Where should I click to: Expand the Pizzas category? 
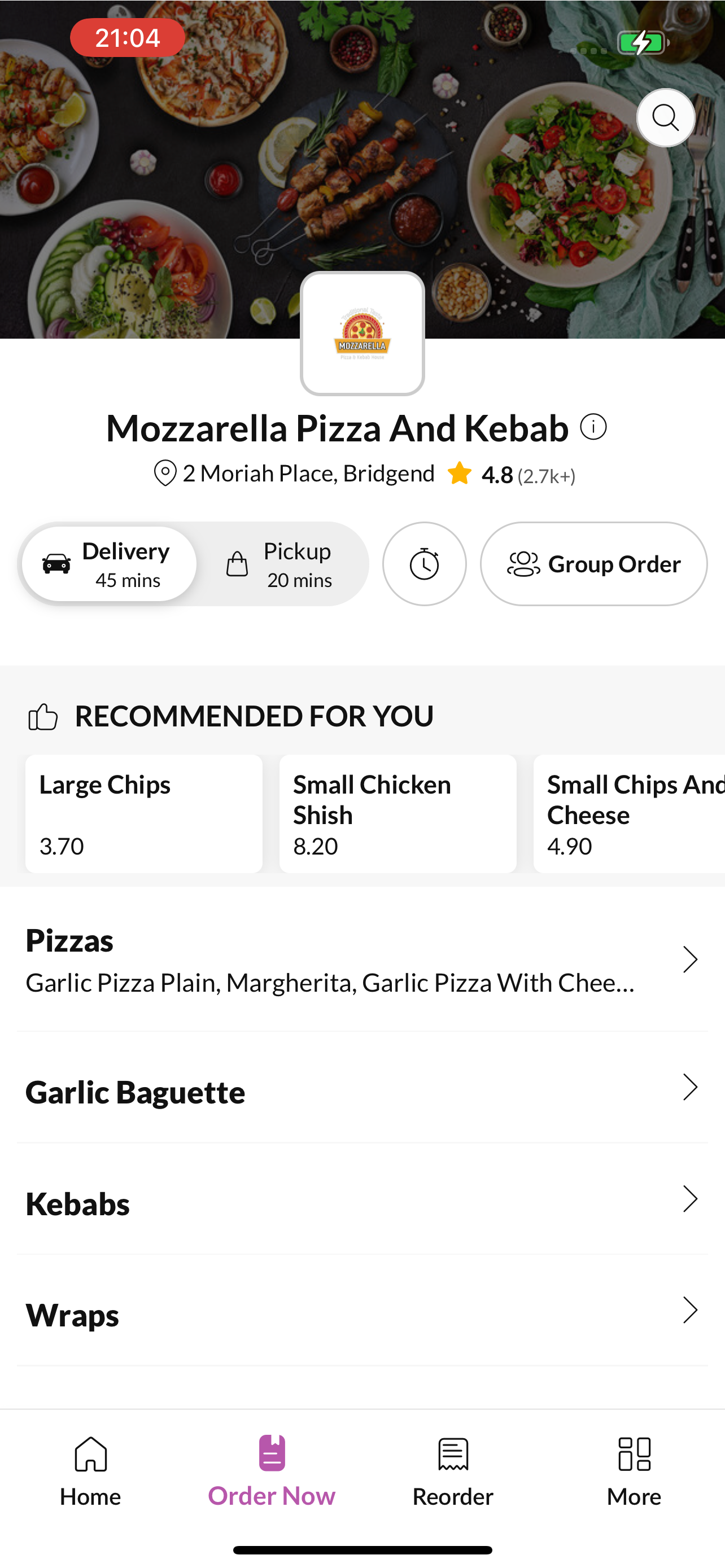click(x=362, y=960)
